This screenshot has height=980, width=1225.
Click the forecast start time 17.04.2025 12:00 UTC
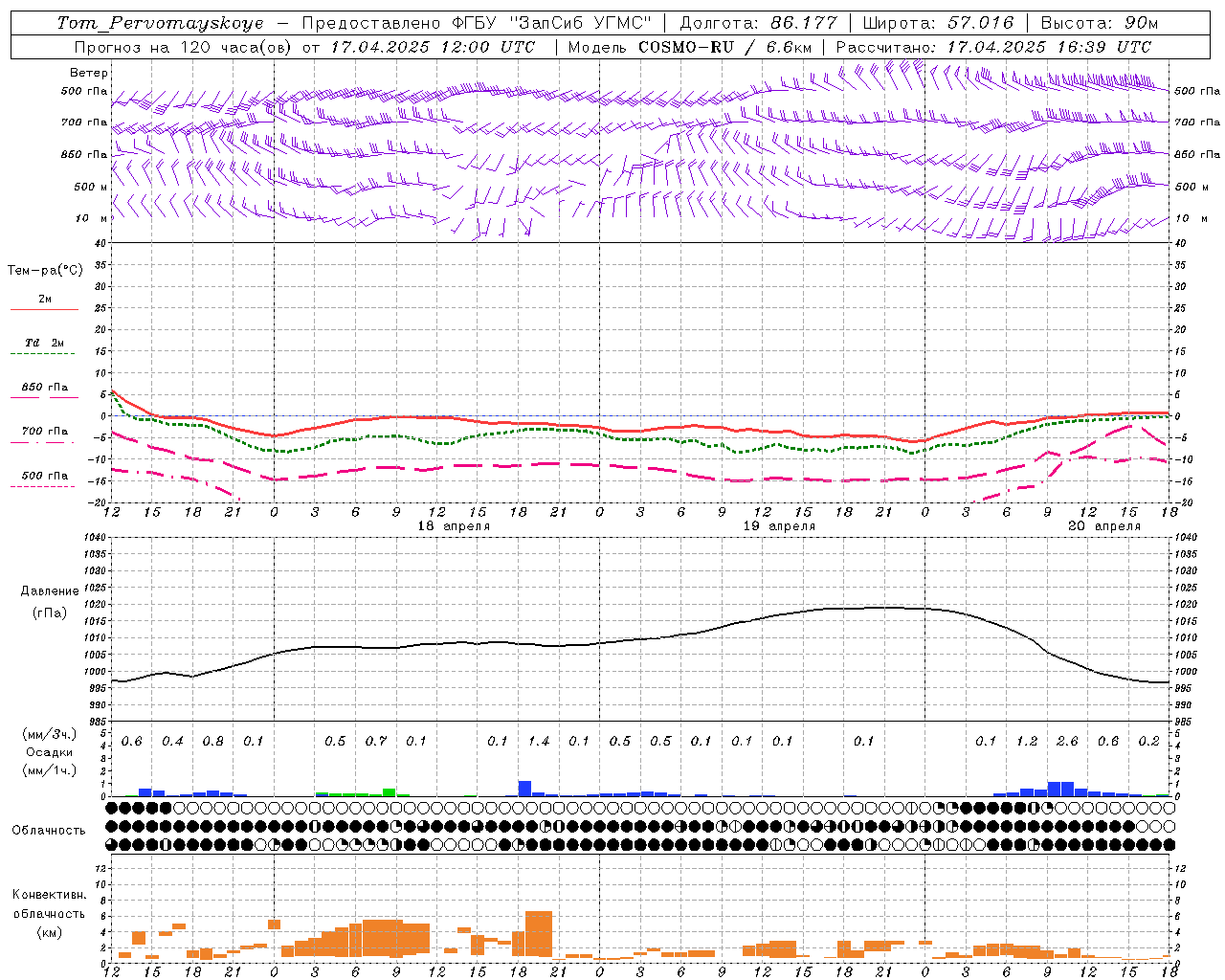(433, 47)
